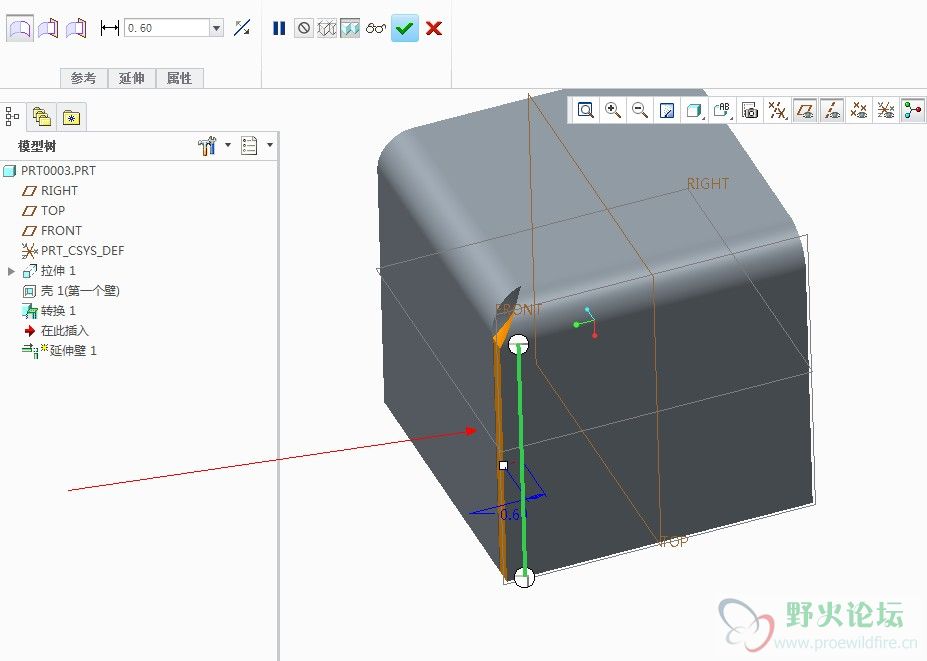
Task: Accept the feature with the green check
Action: 405,28
